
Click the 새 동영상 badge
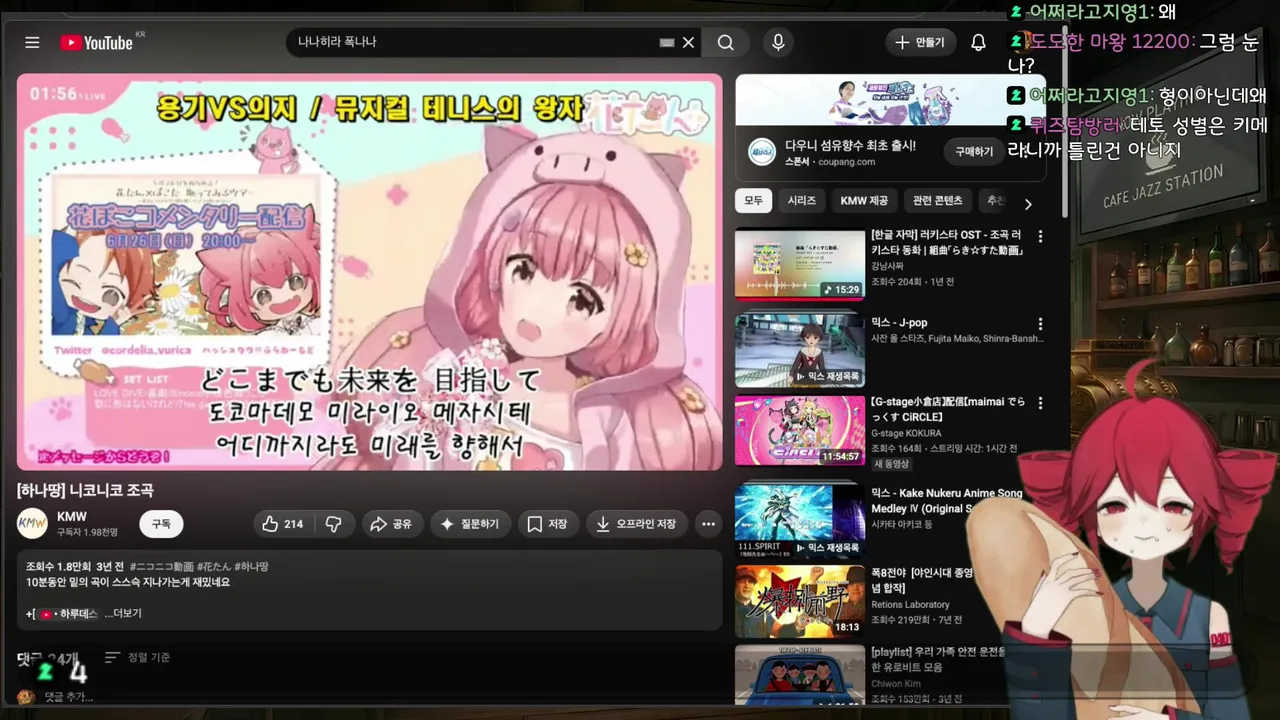click(892, 464)
